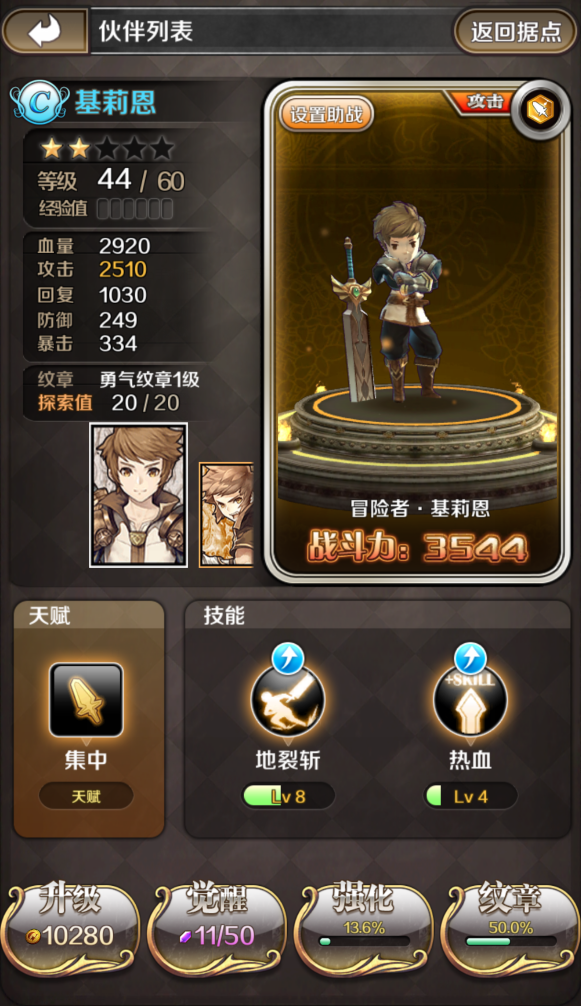Open 强化 at 13.6%

pos(364,926)
